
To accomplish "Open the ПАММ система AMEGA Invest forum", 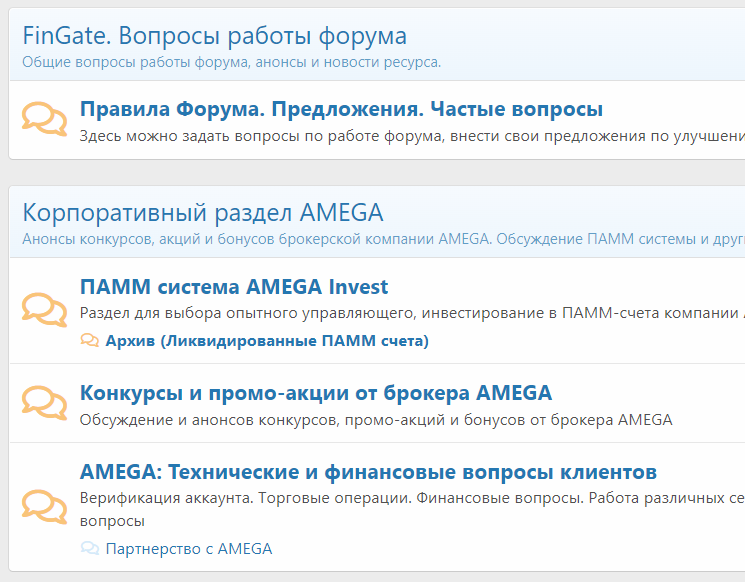I will click(234, 287).
